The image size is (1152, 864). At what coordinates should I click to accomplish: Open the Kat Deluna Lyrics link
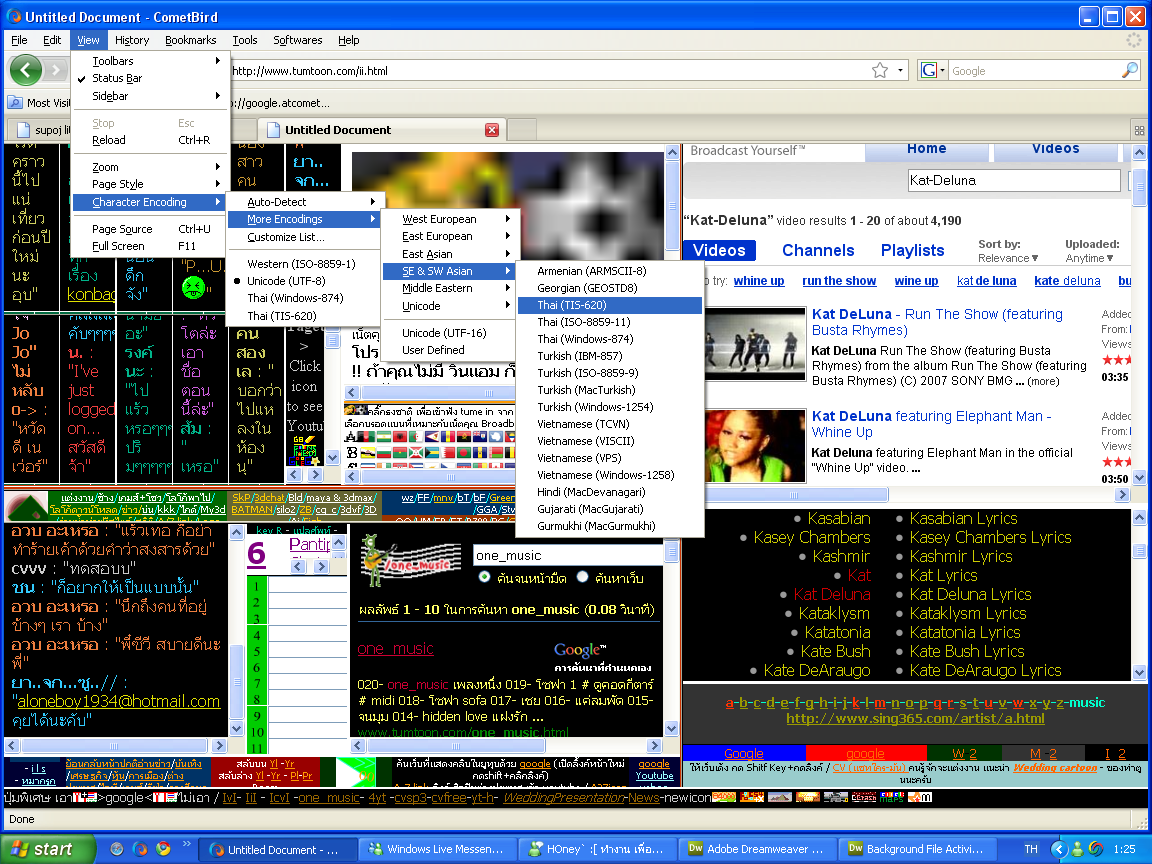click(x=970, y=594)
